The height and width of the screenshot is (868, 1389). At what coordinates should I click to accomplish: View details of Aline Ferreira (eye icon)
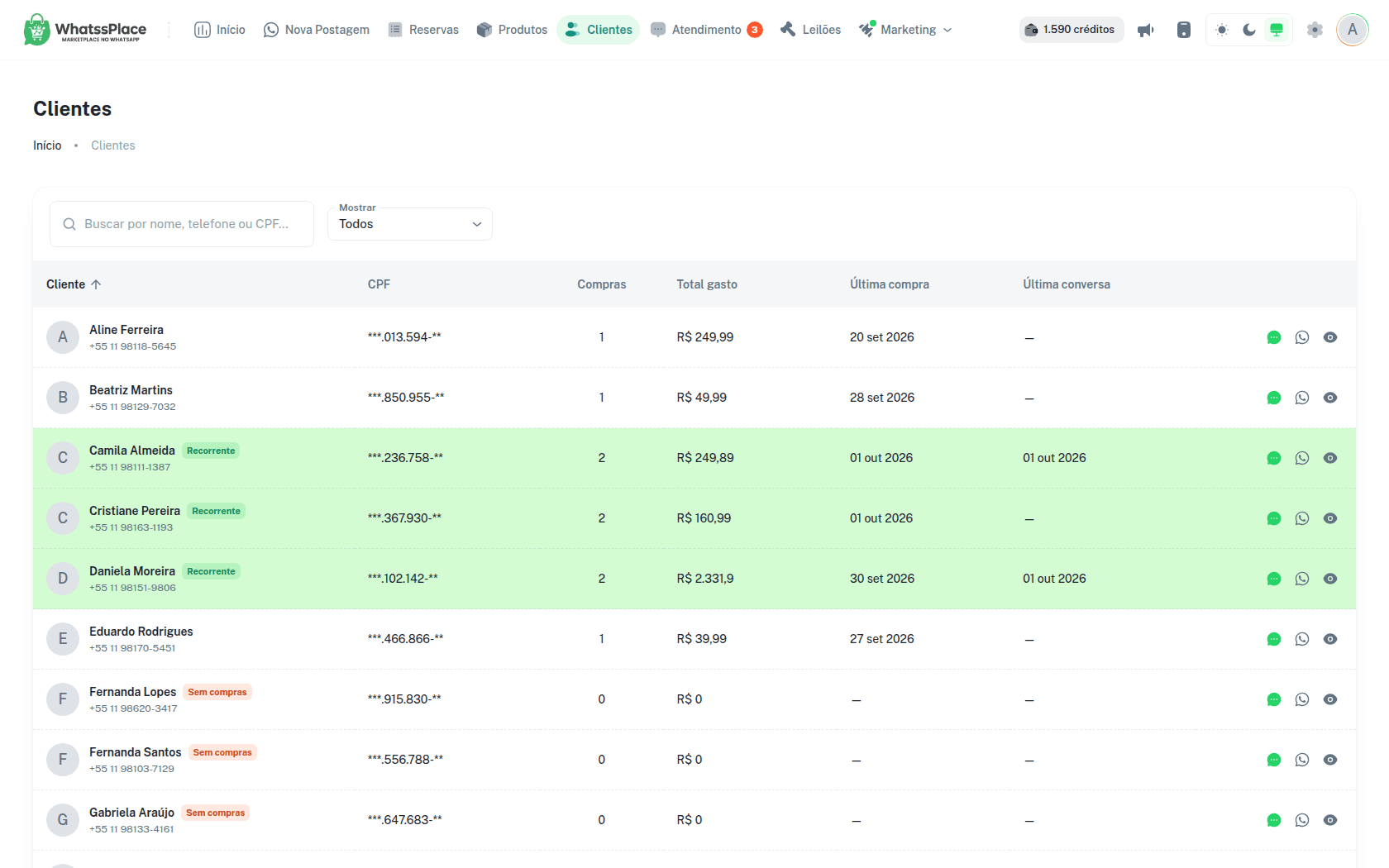coord(1330,337)
